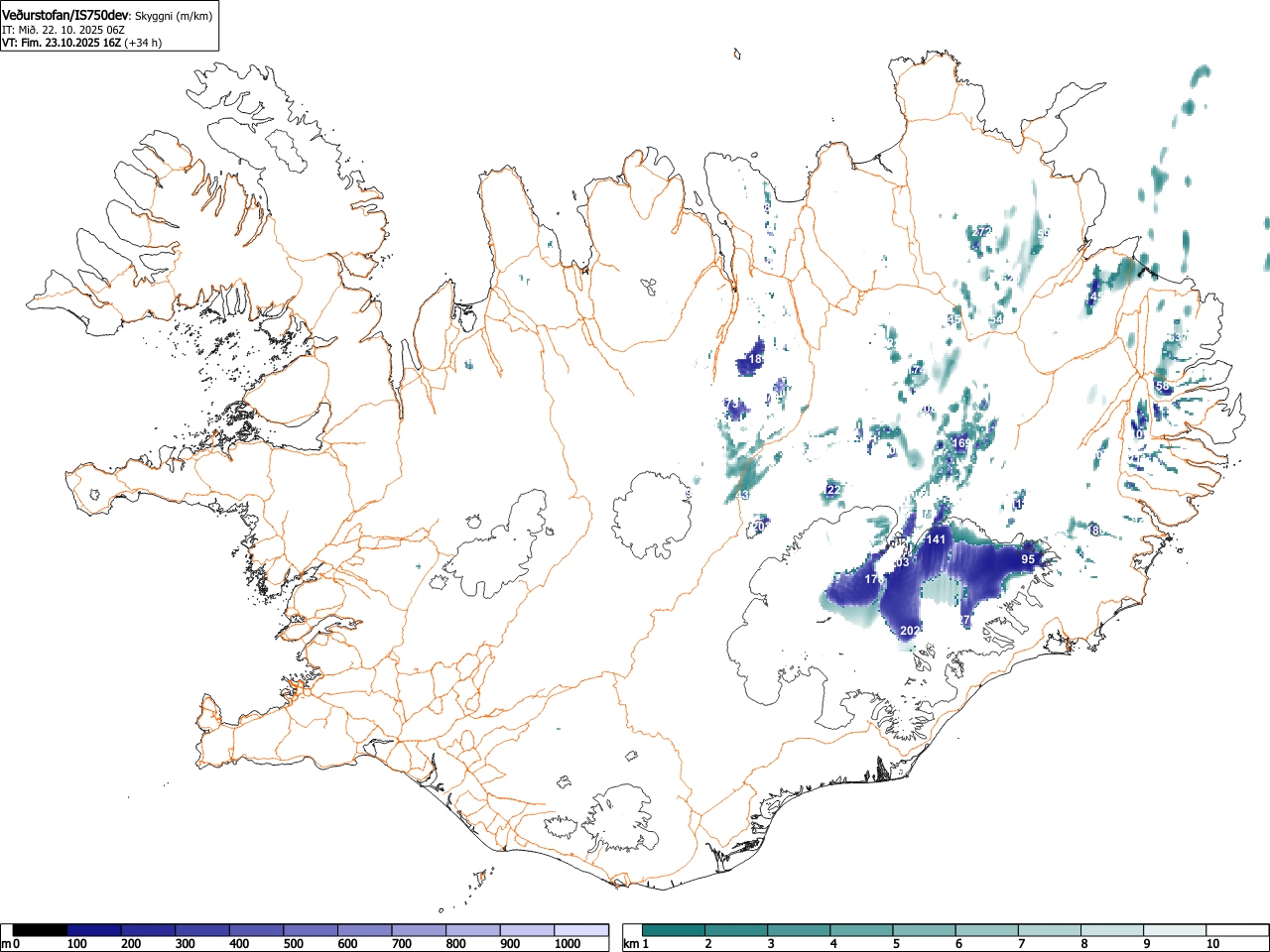Click the 'VT: Fim. 23.10.2025 16Z' valid time

pyautogui.click(x=62, y=43)
